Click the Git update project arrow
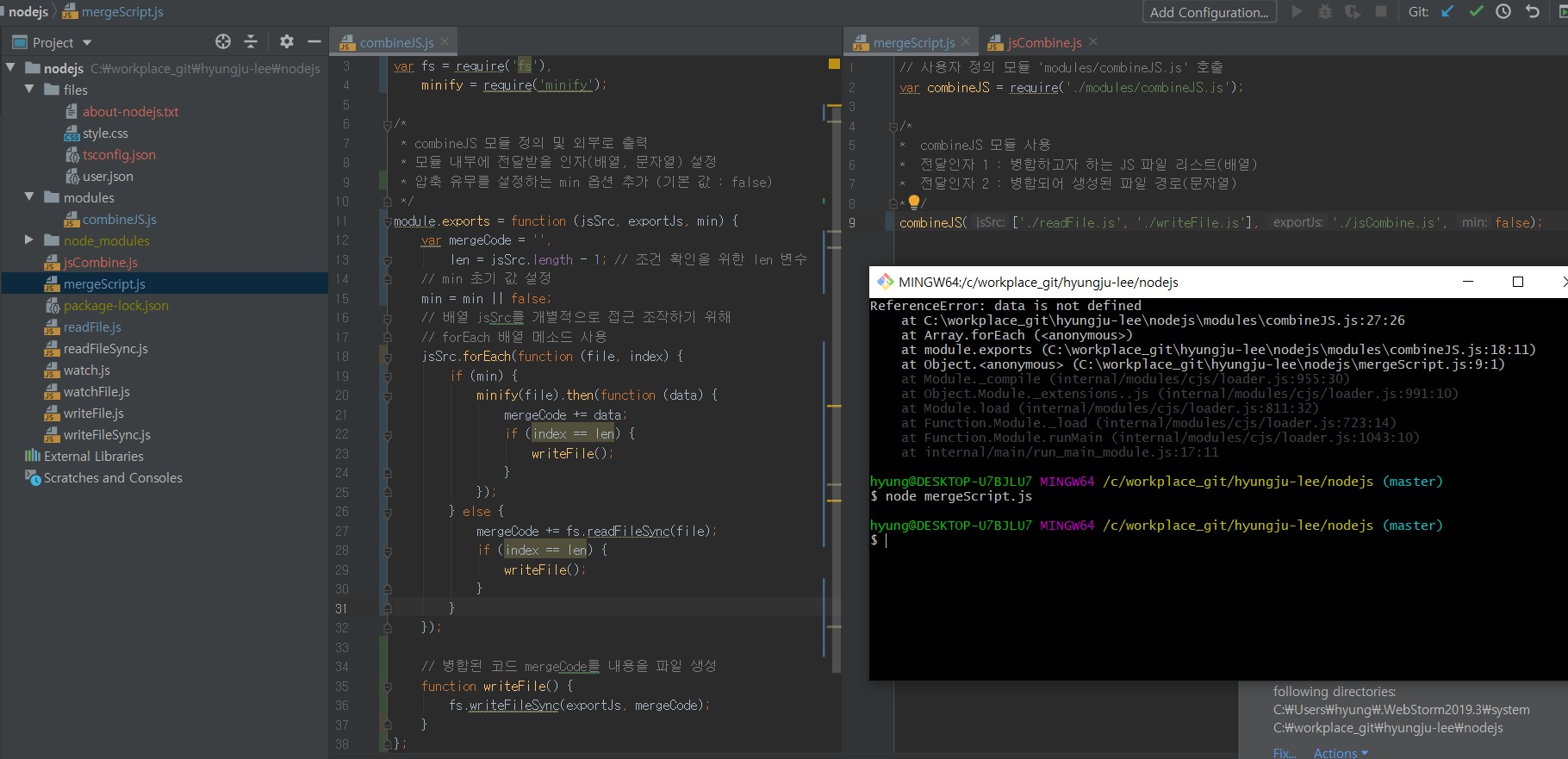The height and width of the screenshot is (759, 1568). [1448, 11]
